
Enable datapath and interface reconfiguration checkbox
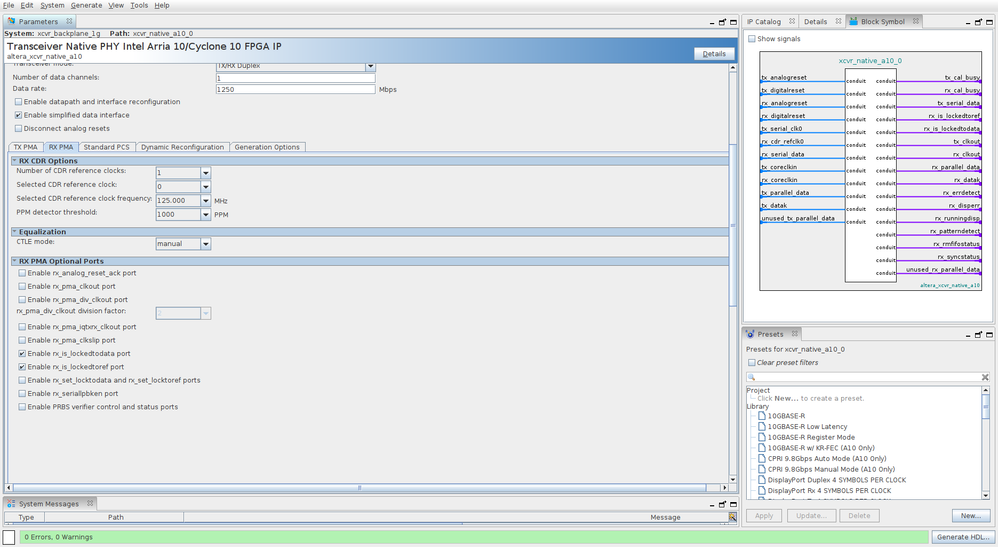(x=18, y=102)
